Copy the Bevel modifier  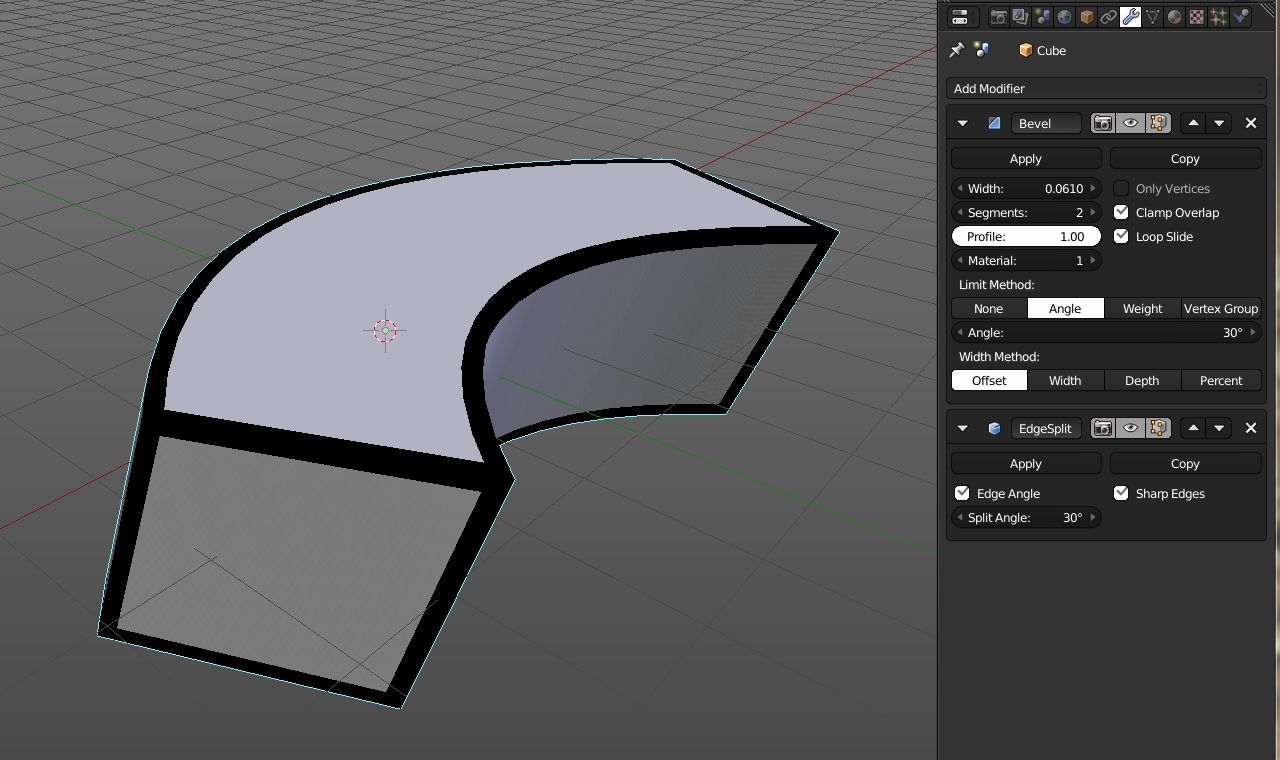pyautogui.click(x=1185, y=158)
